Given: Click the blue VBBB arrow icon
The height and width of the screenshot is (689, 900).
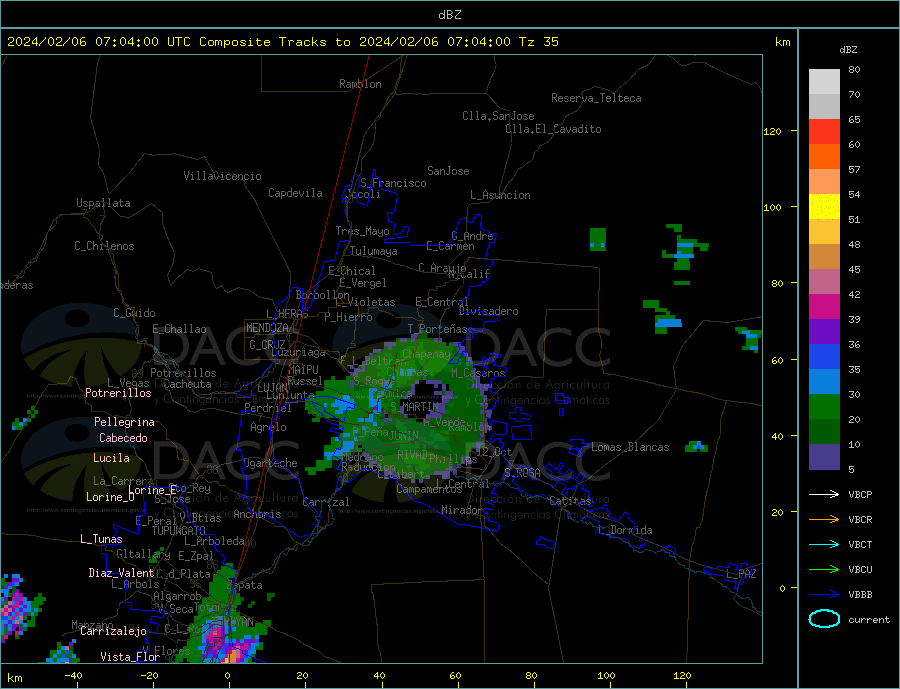Looking at the screenshot, I should click(x=824, y=594).
